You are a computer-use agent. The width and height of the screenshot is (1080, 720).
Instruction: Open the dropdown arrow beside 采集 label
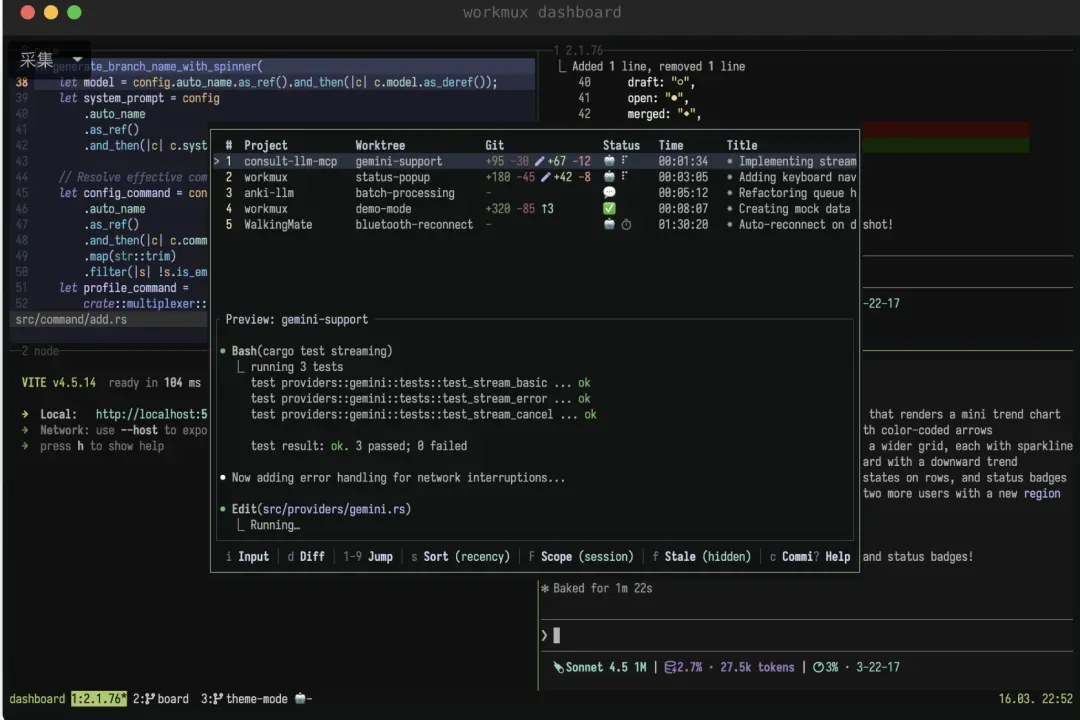pos(77,59)
